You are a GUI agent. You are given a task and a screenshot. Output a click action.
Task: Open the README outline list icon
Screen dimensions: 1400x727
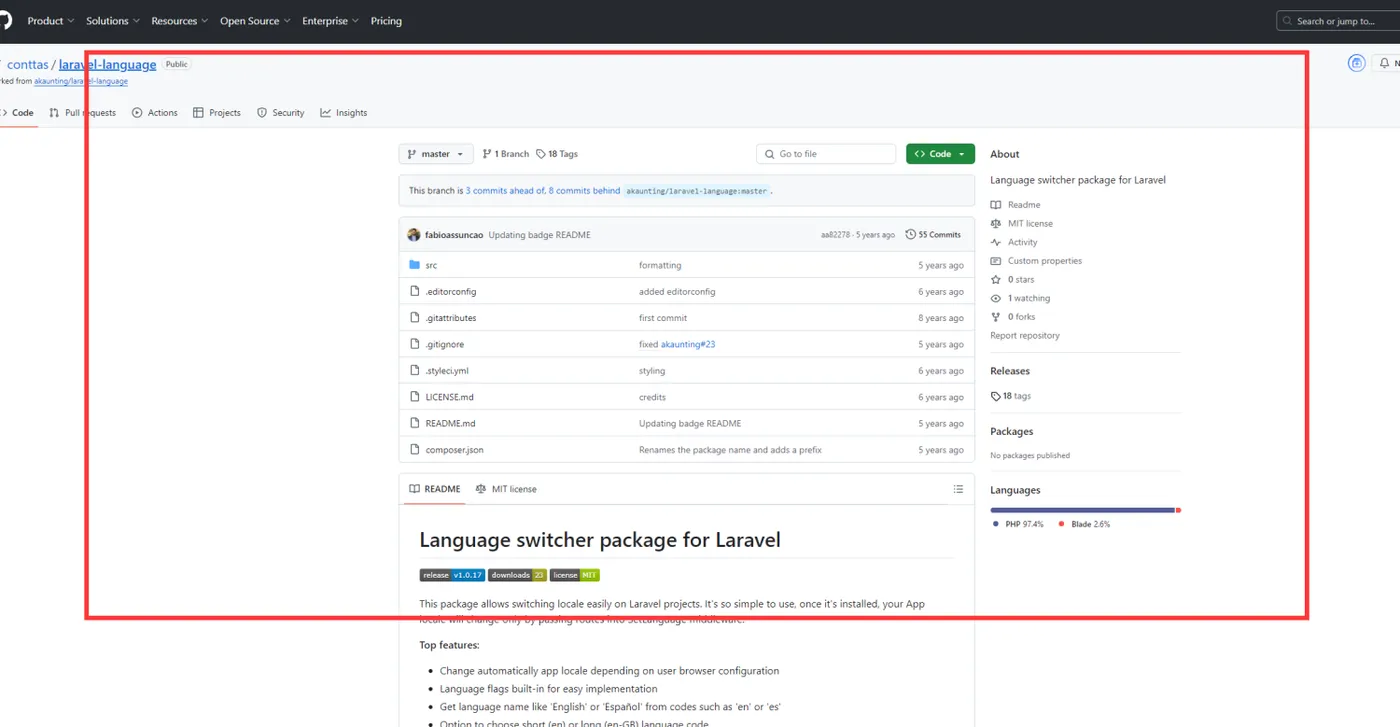(958, 489)
